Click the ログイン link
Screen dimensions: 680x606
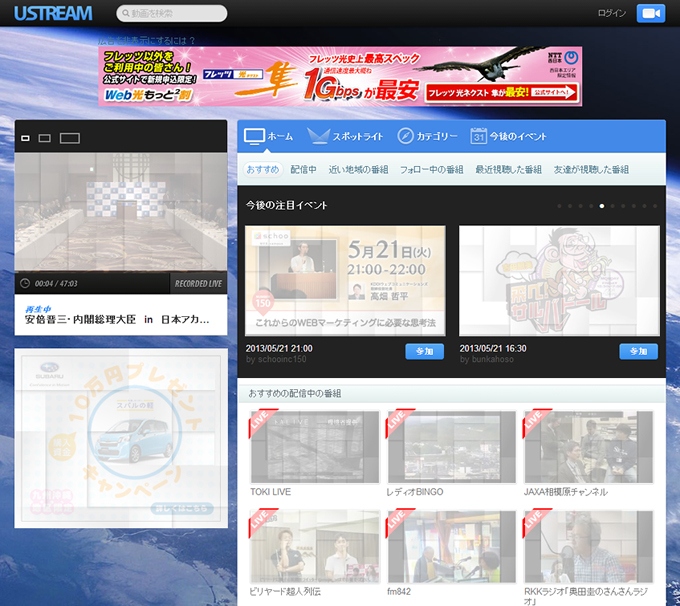611,13
